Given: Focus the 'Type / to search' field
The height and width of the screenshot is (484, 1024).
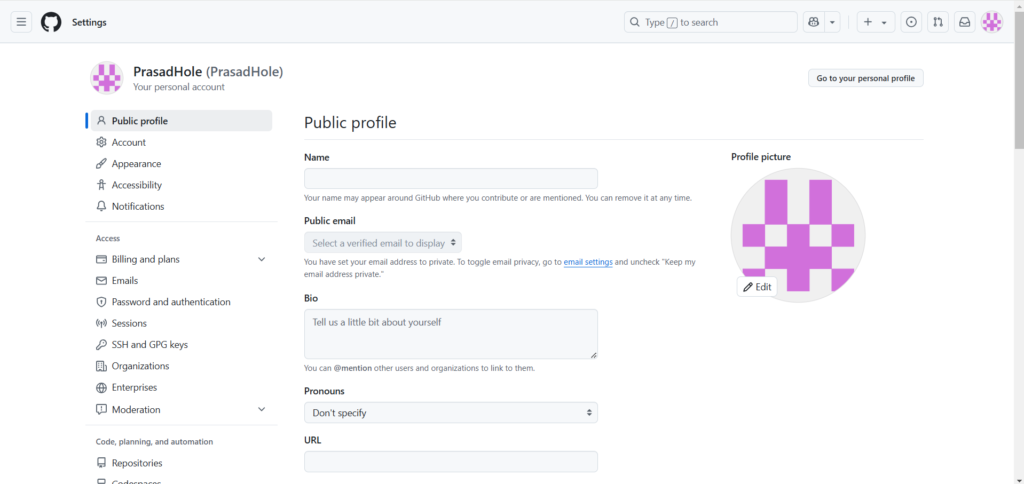Looking at the screenshot, I should click(x=711, y=22).
